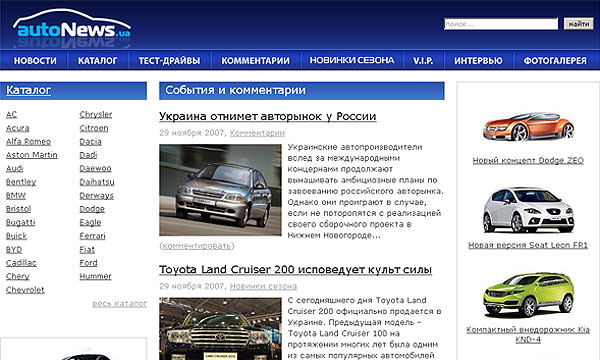Open the Fiat brand link
Screen dimensions: 600x360
(87, 249)
